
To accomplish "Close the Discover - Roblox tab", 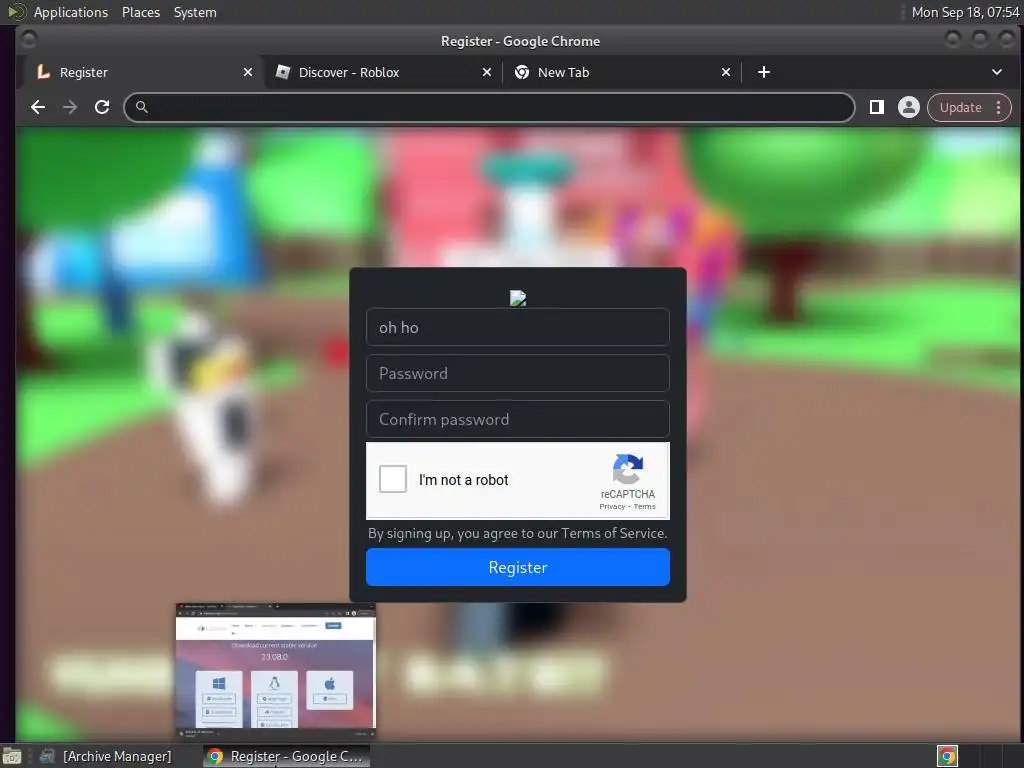I will [487, 72].
